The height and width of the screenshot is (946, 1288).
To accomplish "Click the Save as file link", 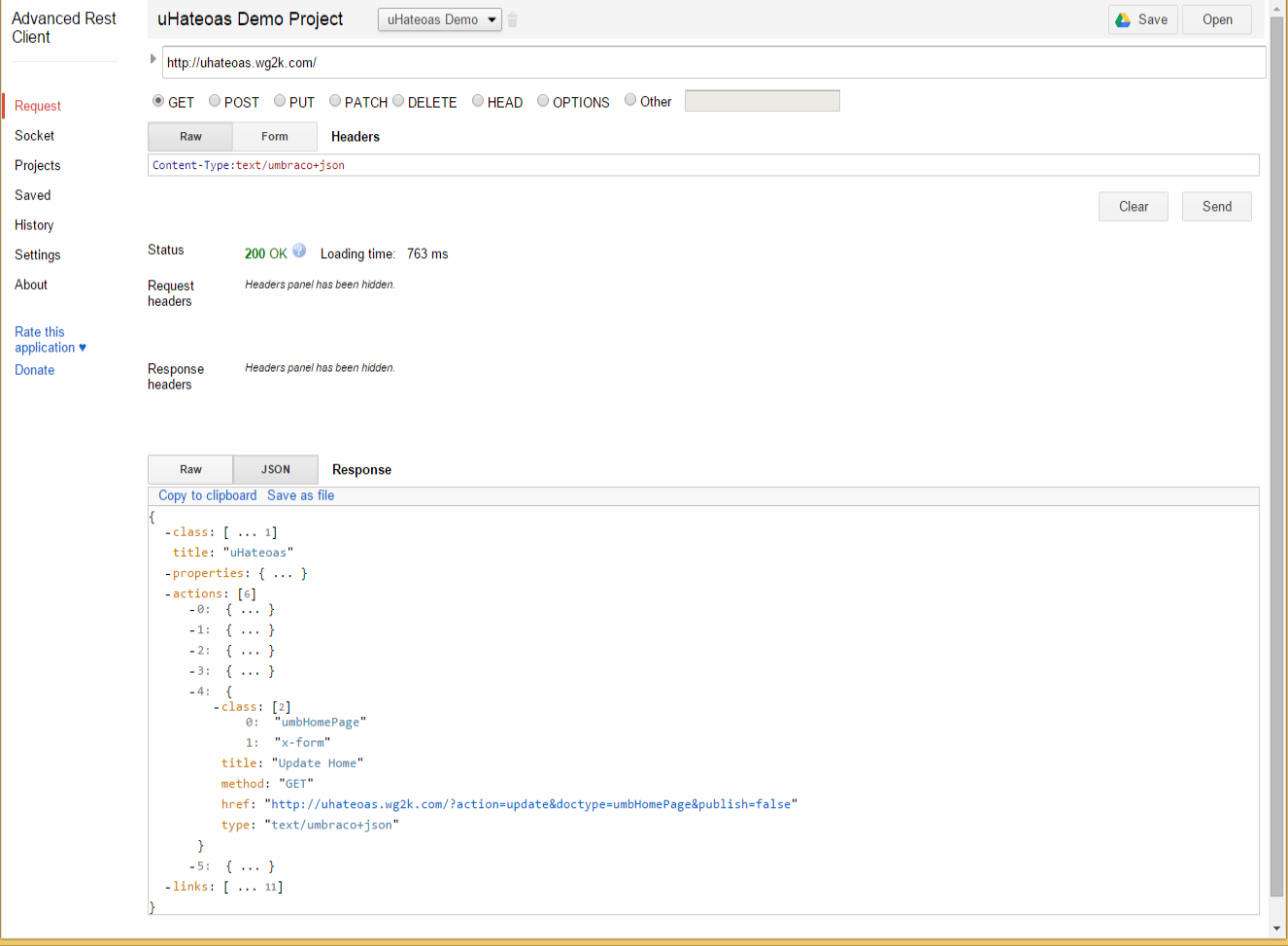I will [x=301, y=495].
